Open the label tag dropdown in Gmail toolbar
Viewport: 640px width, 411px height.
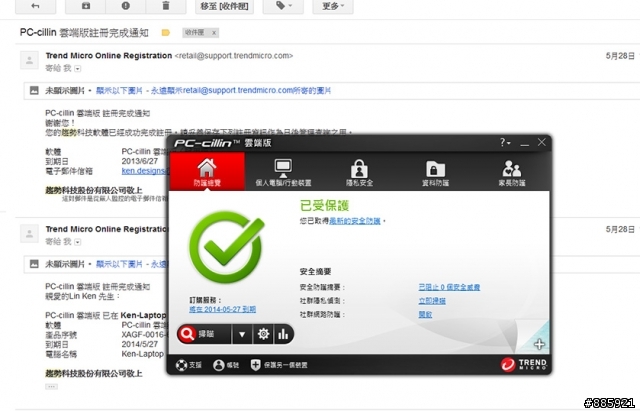coord(283,6)
